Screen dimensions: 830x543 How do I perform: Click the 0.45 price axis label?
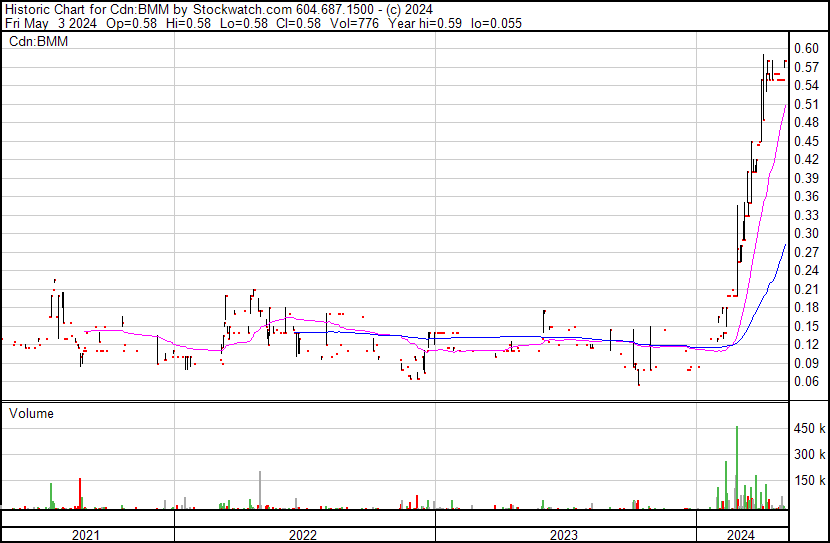click(x=807, y=141)
